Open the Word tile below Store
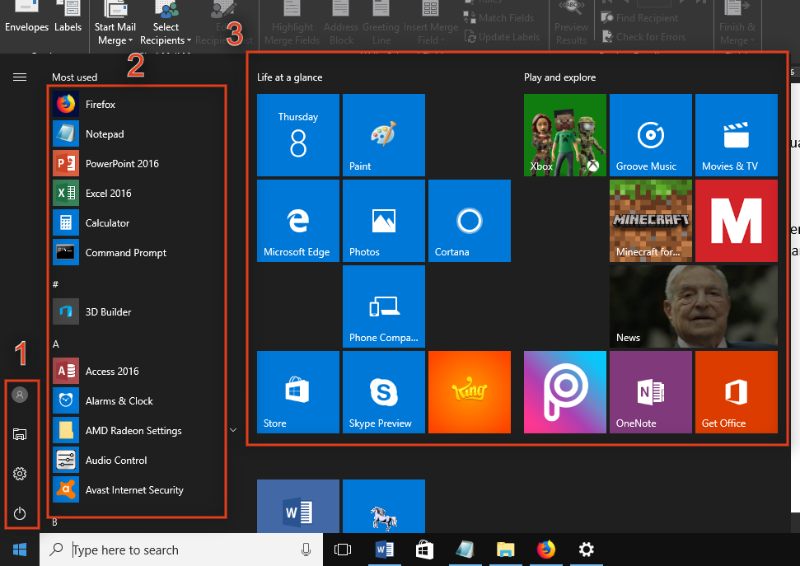 pos(298,506)
